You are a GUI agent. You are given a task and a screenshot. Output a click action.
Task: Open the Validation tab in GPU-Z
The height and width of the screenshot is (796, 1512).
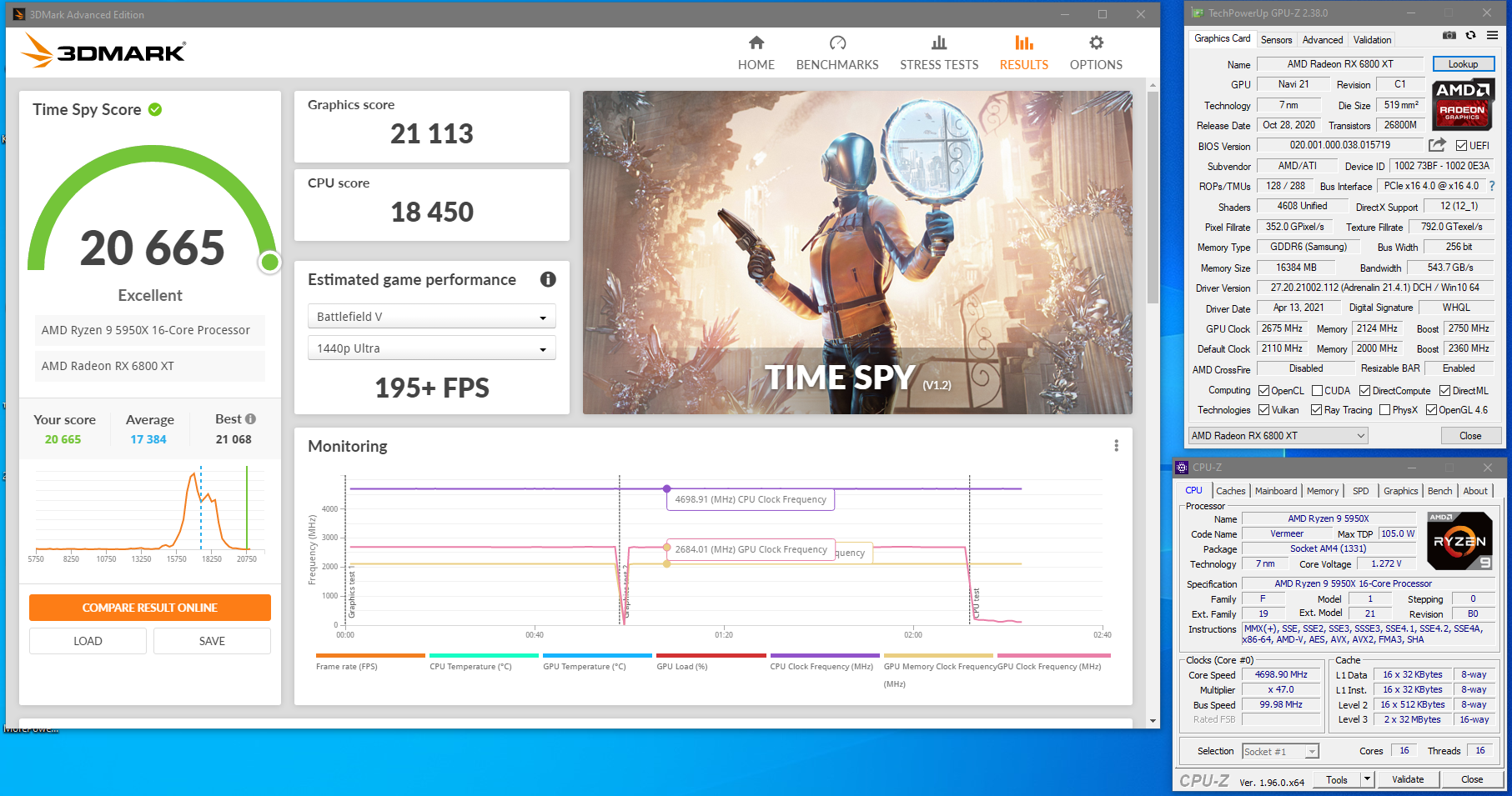(1372, 40)
